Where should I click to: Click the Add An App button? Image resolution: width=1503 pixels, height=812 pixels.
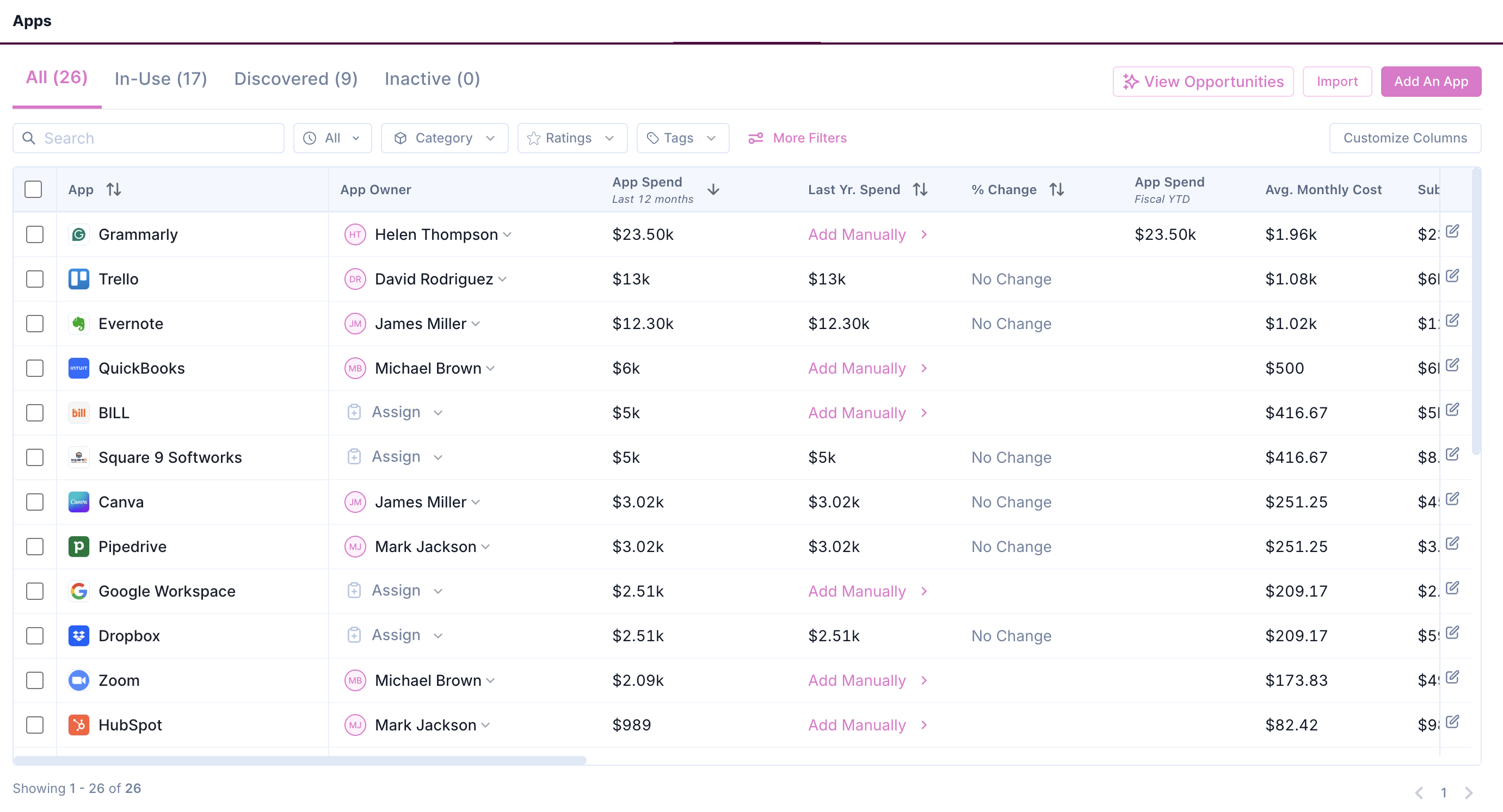(x=1430, y=82)
